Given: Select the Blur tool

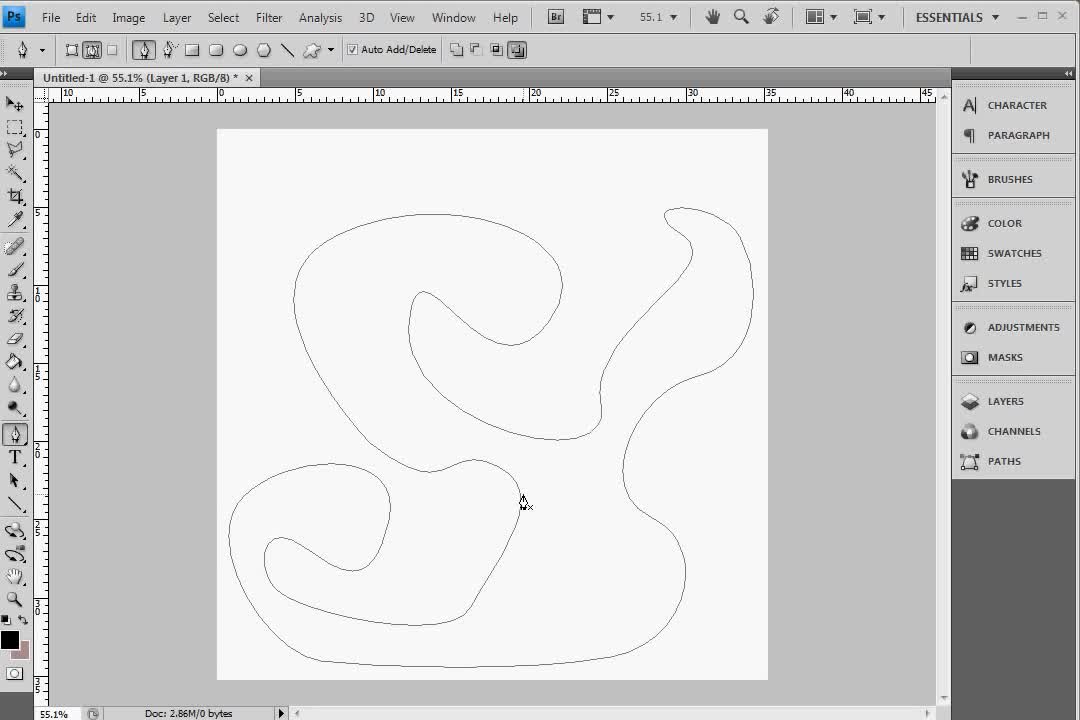Looking at the screenshot, I should (14, 385).
